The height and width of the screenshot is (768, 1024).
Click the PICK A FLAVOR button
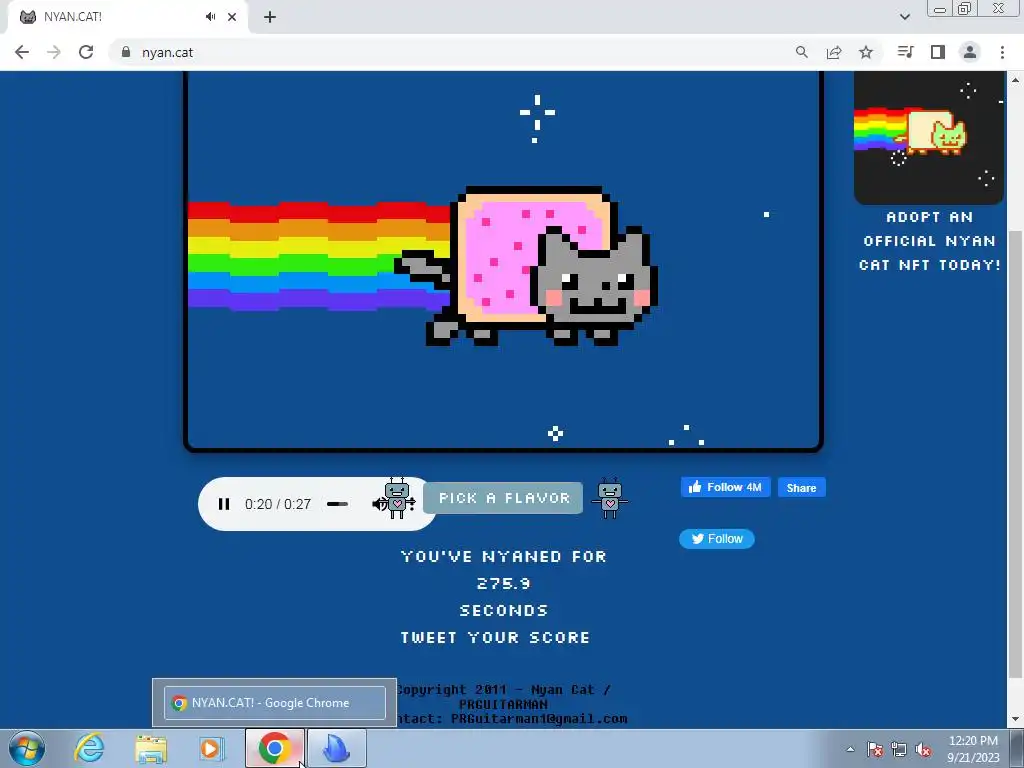(x=503, y=498)
